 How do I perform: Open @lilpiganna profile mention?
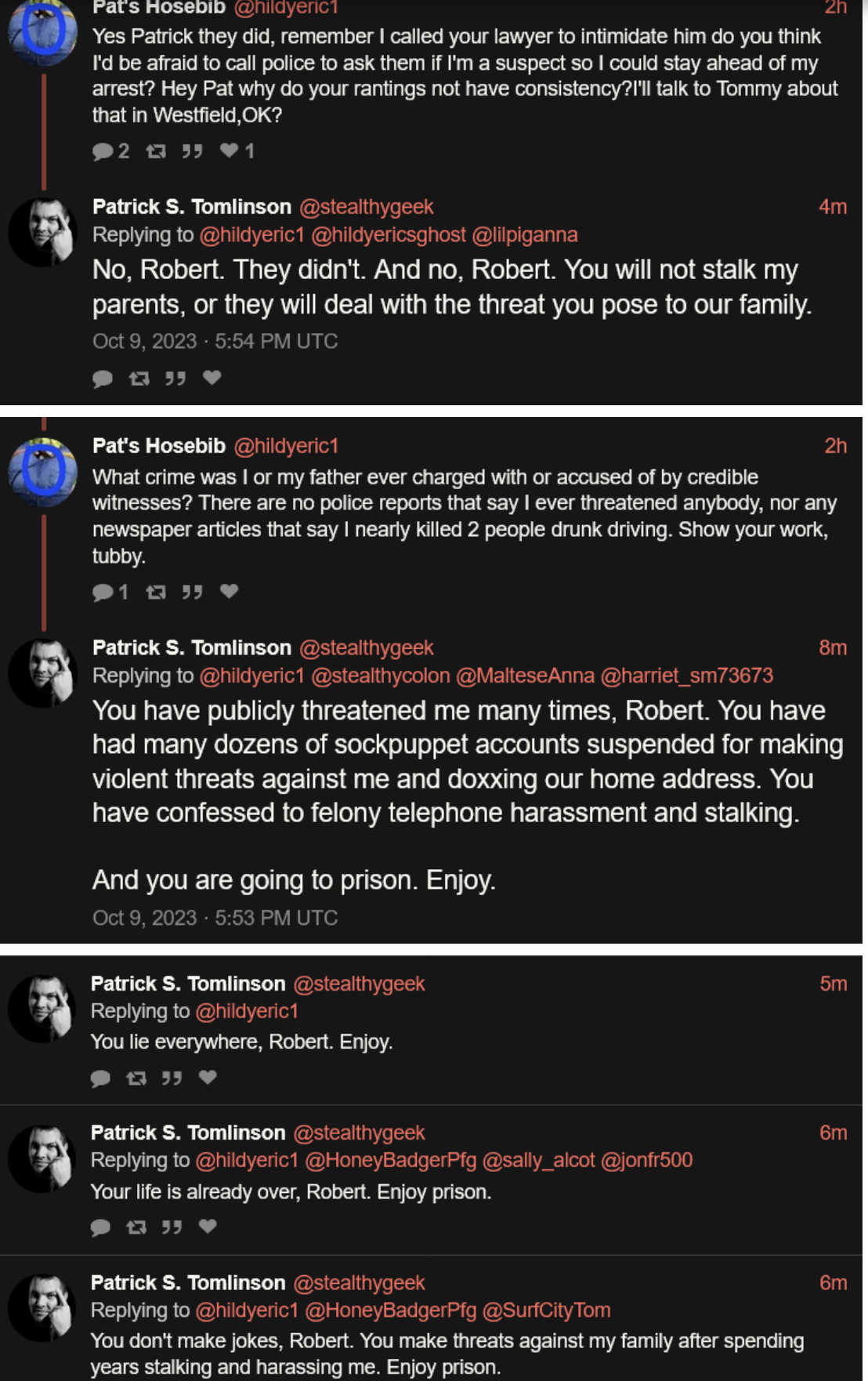(x=525, y=235)
